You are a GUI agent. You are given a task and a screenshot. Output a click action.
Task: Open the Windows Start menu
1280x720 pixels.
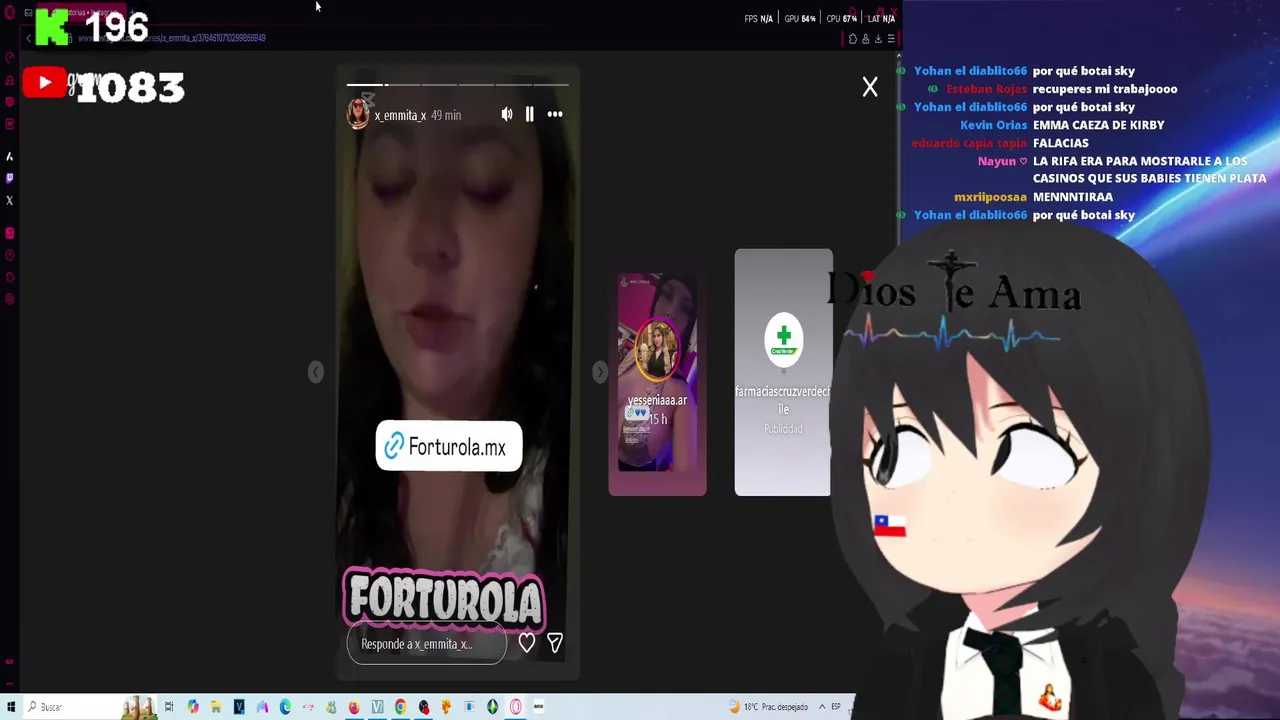pos(10,707)
